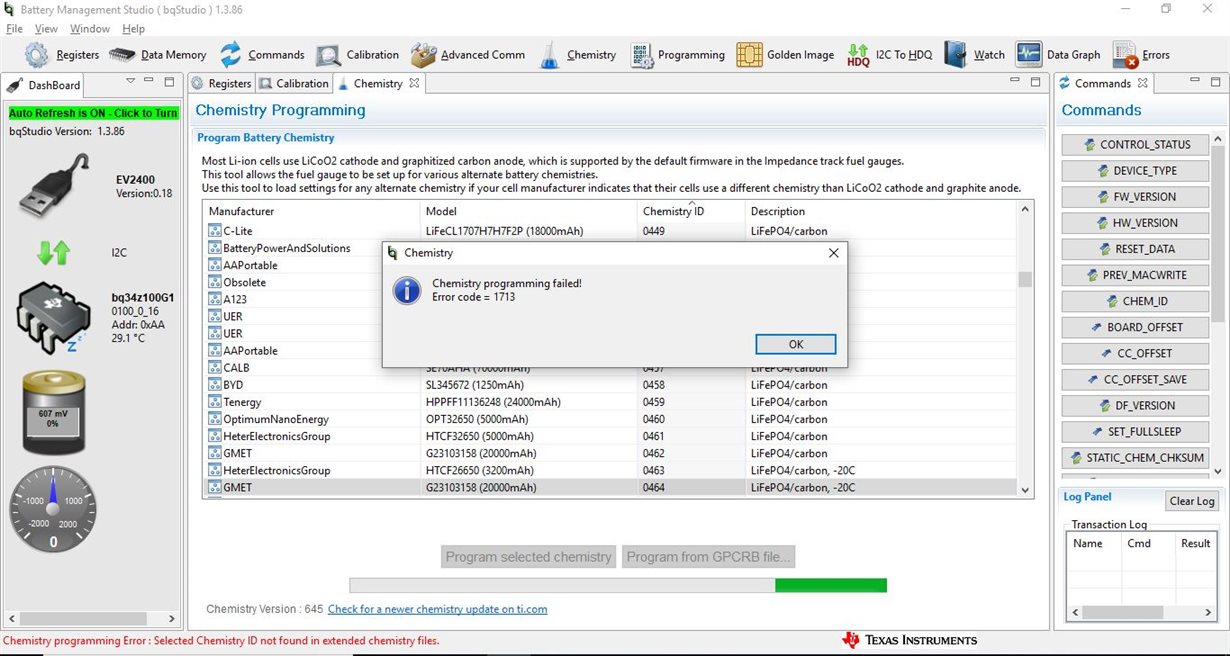Image resolution: width=1230 pixels, height=656 pixels.
Task: Minimize the Chemistry editor area
Action: click(x=1017, y=81)
